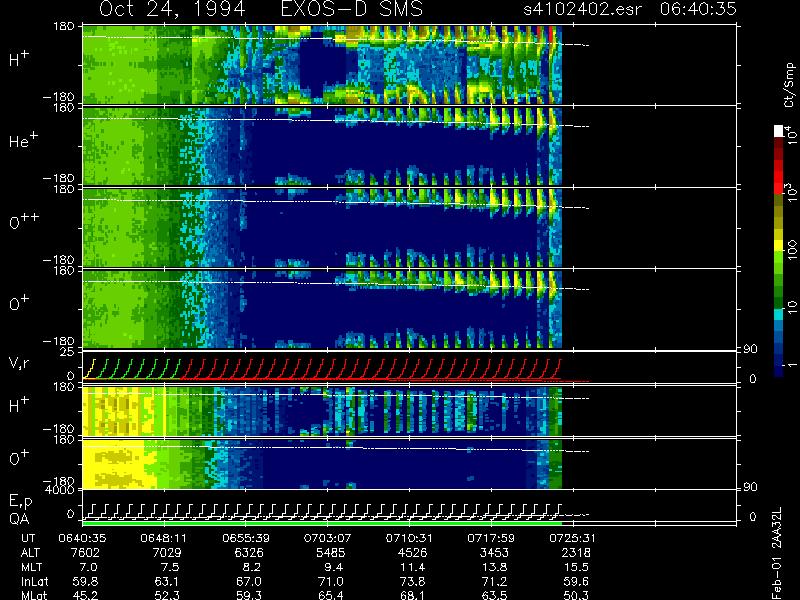The height and width of the screenshot is (600, 800).
Task: Click the InLat value '63.1'
Action: coord(167,582)
